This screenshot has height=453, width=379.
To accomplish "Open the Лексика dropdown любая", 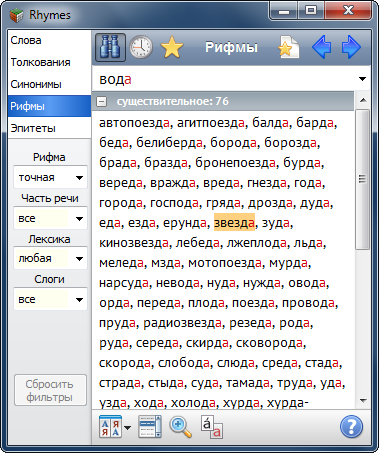I will click(x=50, y=258).
